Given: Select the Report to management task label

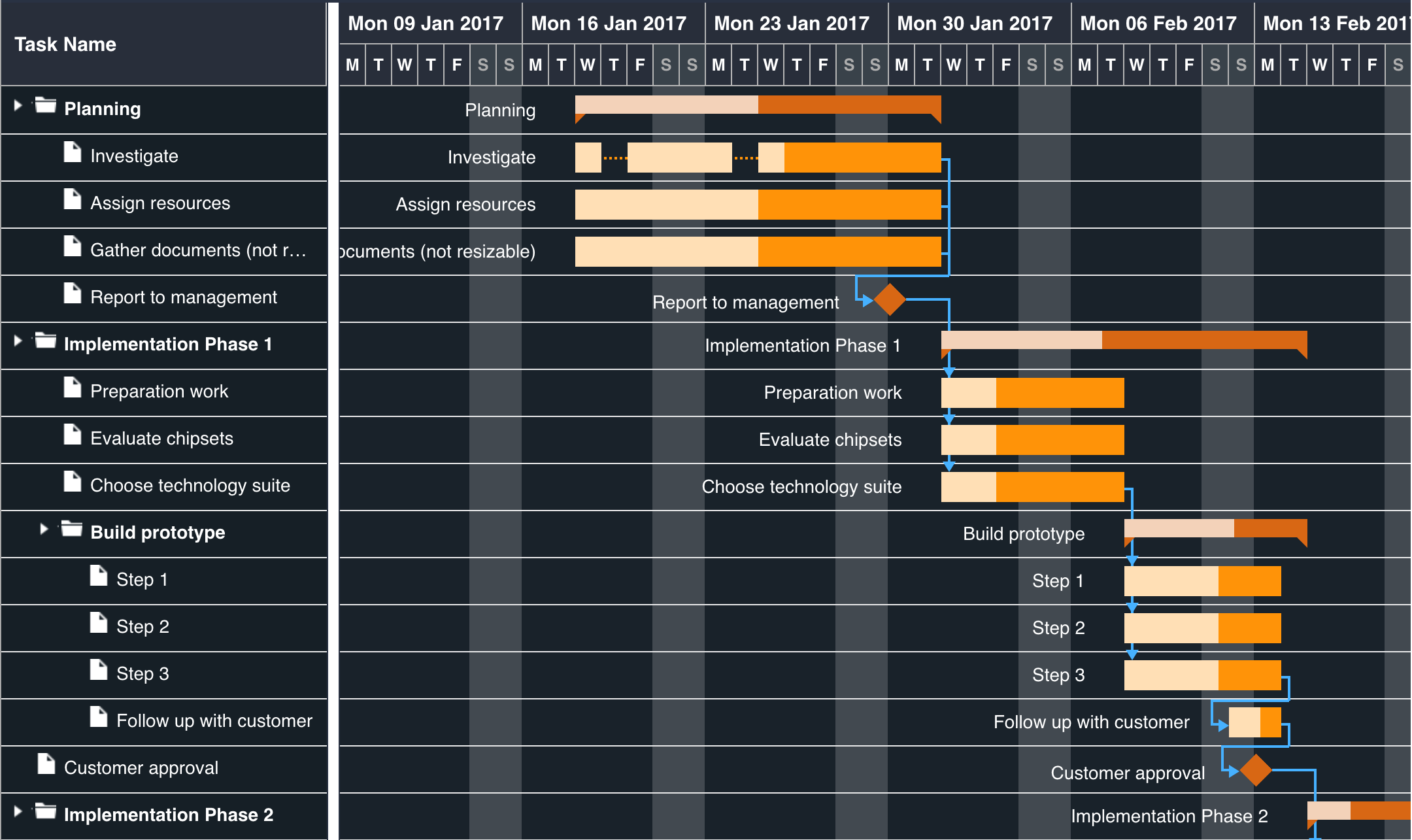Looking at the screenshot, I should [745, 303].
